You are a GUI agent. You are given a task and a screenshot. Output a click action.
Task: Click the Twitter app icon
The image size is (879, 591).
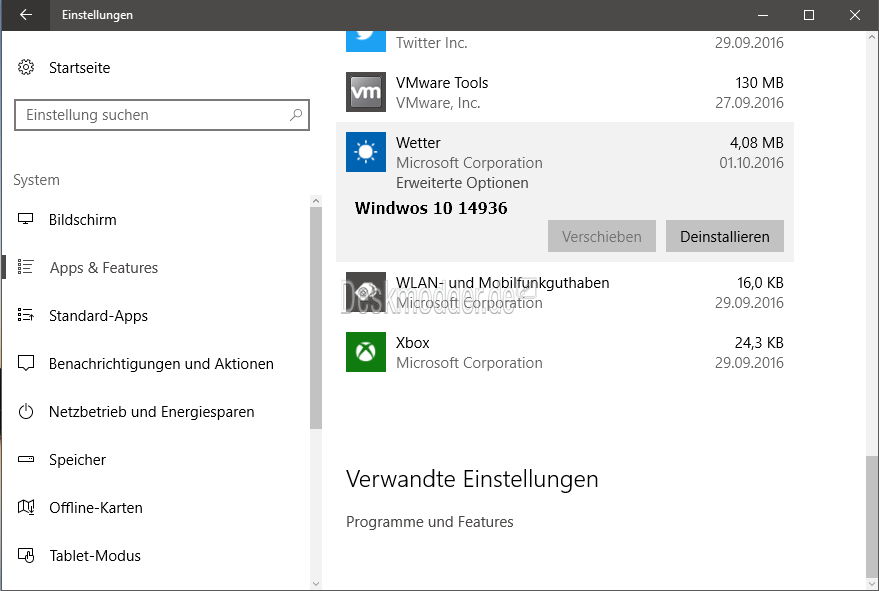[x=366, y=40]
